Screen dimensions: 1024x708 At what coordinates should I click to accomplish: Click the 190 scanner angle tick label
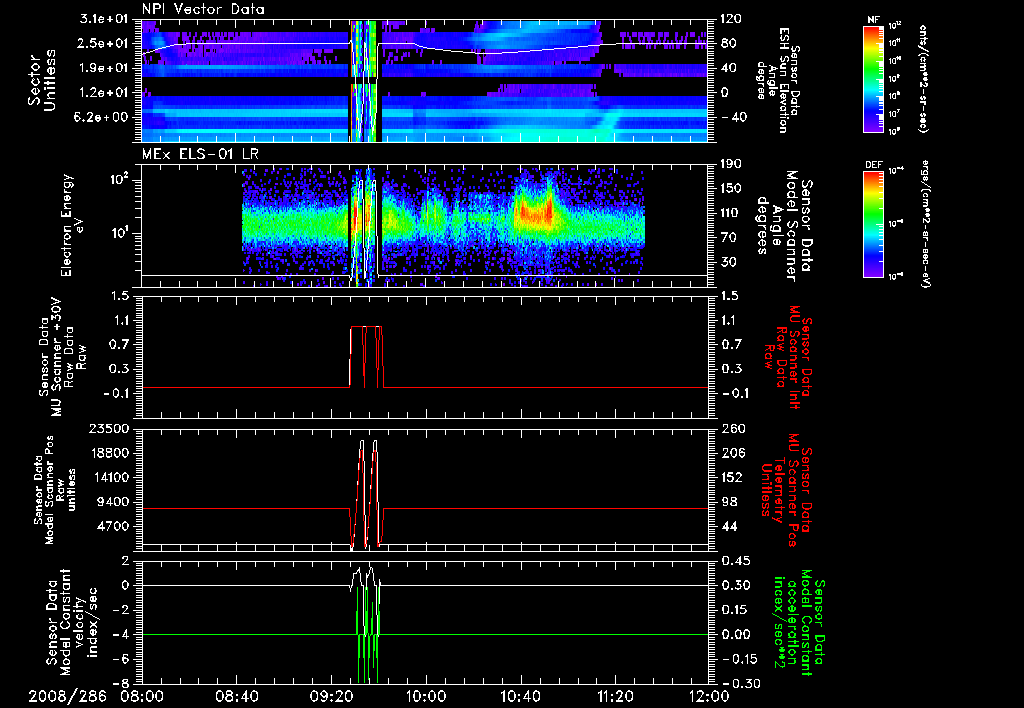coord(732,164)
